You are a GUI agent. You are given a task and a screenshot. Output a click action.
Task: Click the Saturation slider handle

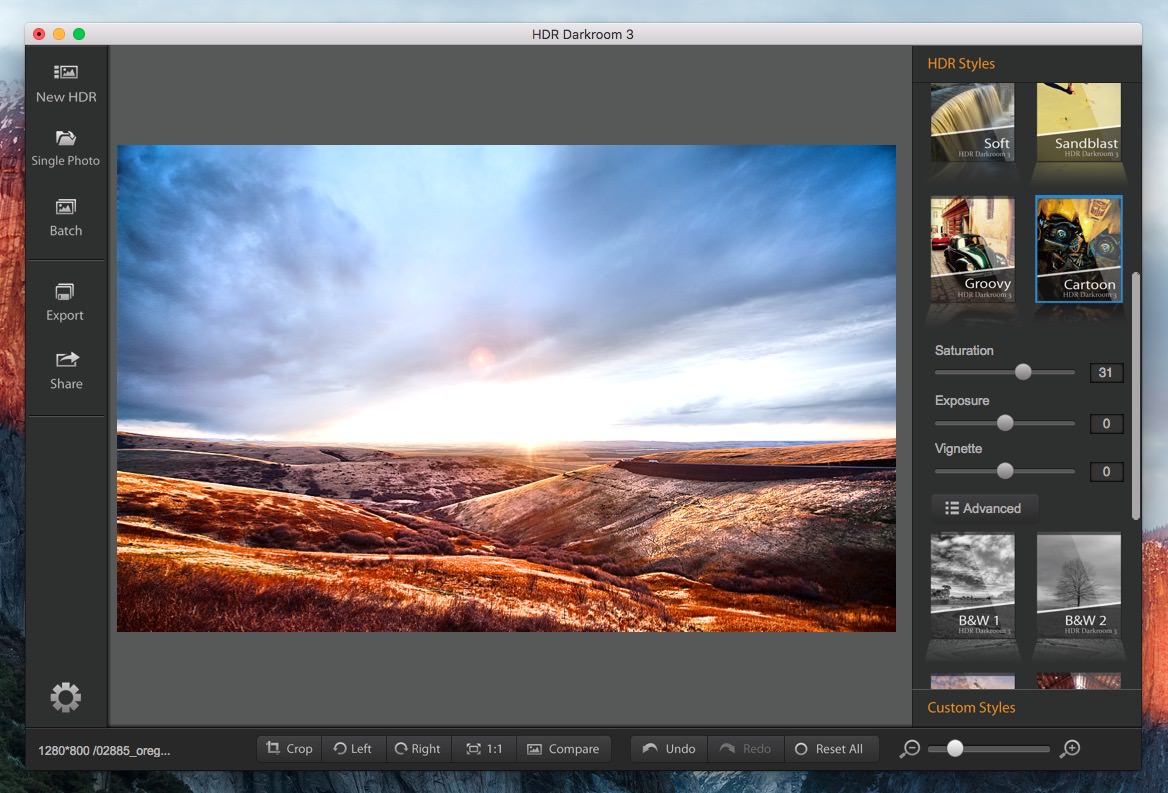tap(1023, 372)
